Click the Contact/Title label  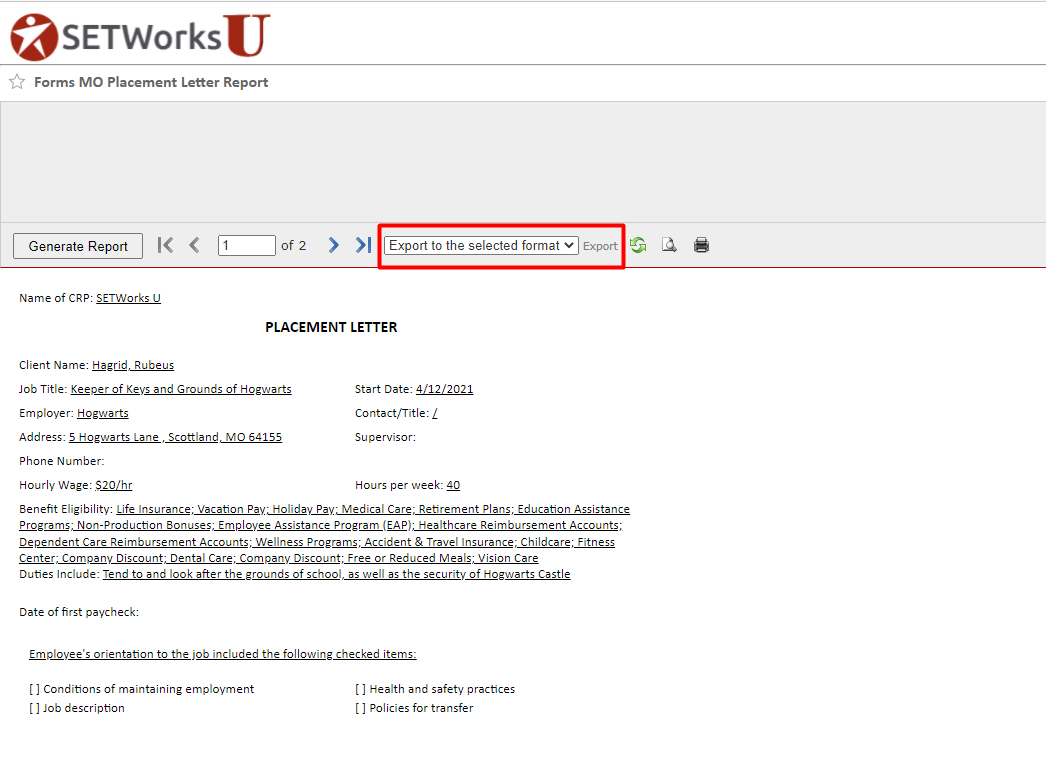pyautogui.click(x=392, y=413)
